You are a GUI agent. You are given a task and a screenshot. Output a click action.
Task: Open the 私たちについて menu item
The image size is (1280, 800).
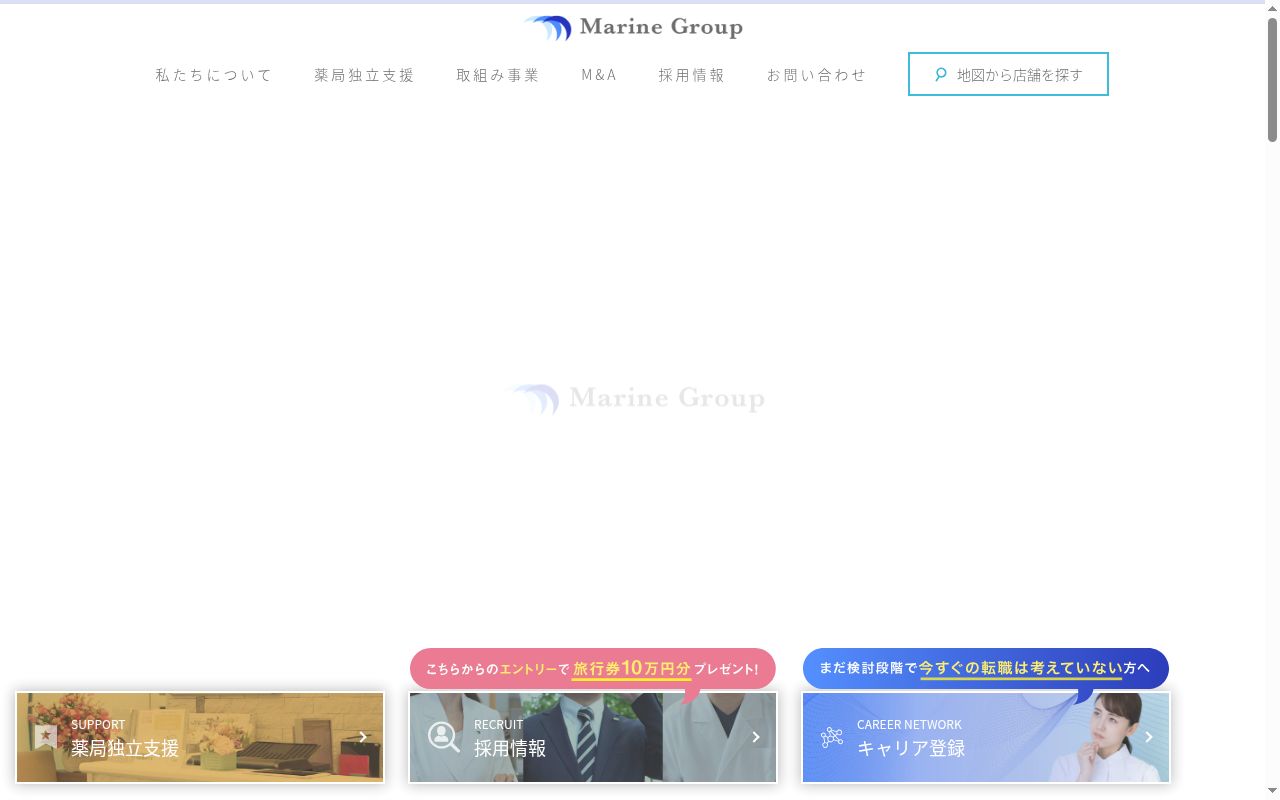click(x=214, y=75)
